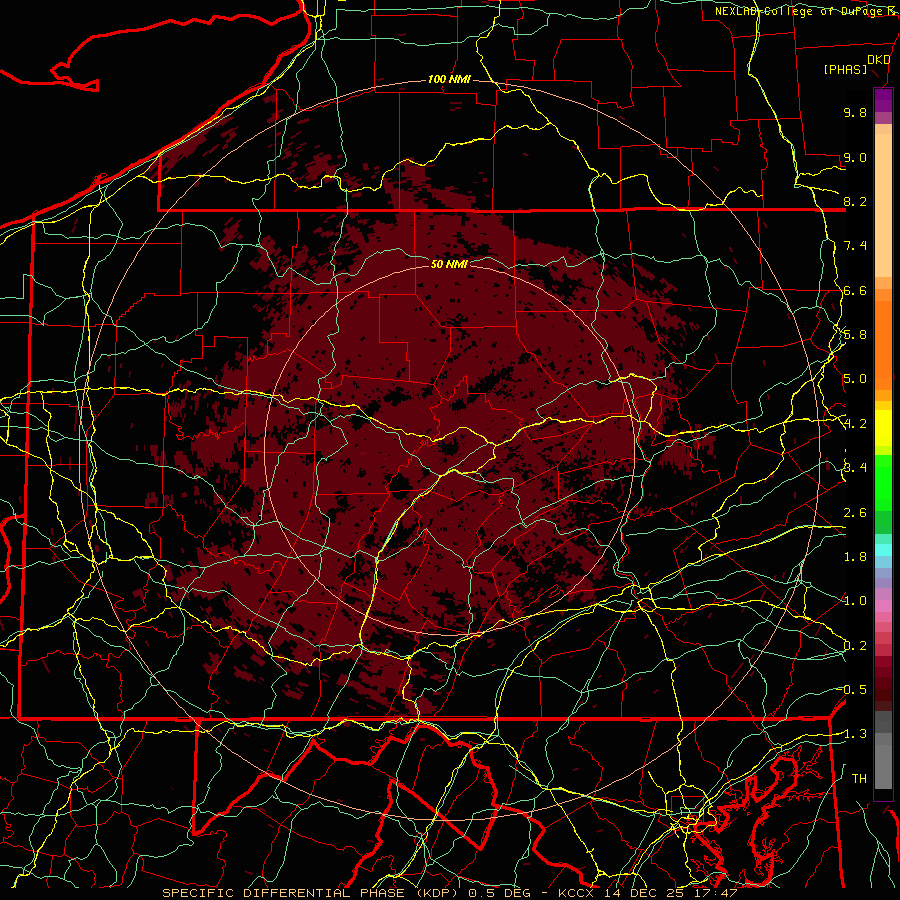
Task: Pick the cyan band of the color bar
Action: click(x=883, y=550)
